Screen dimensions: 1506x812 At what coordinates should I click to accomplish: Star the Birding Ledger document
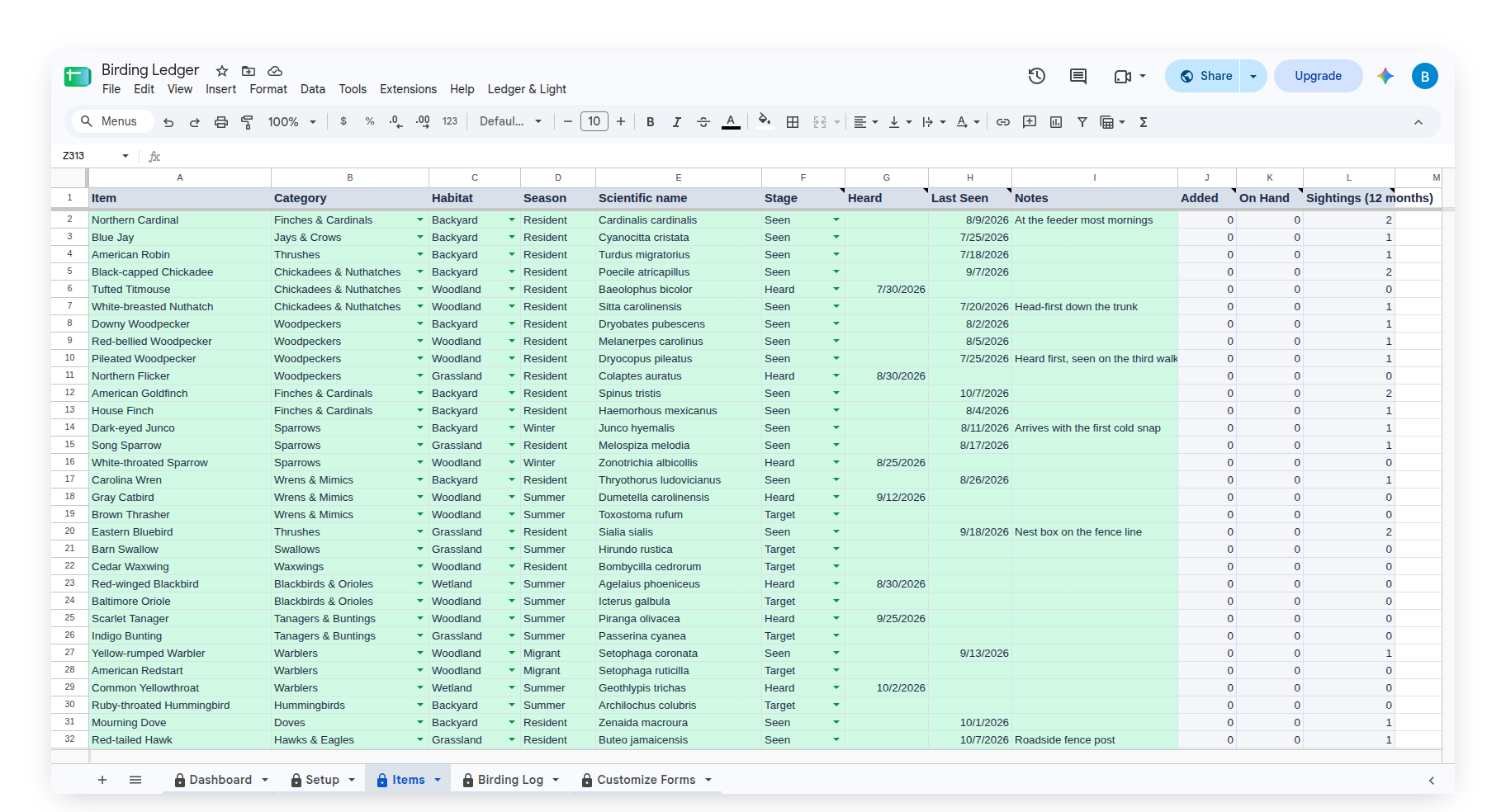[222, 71]
